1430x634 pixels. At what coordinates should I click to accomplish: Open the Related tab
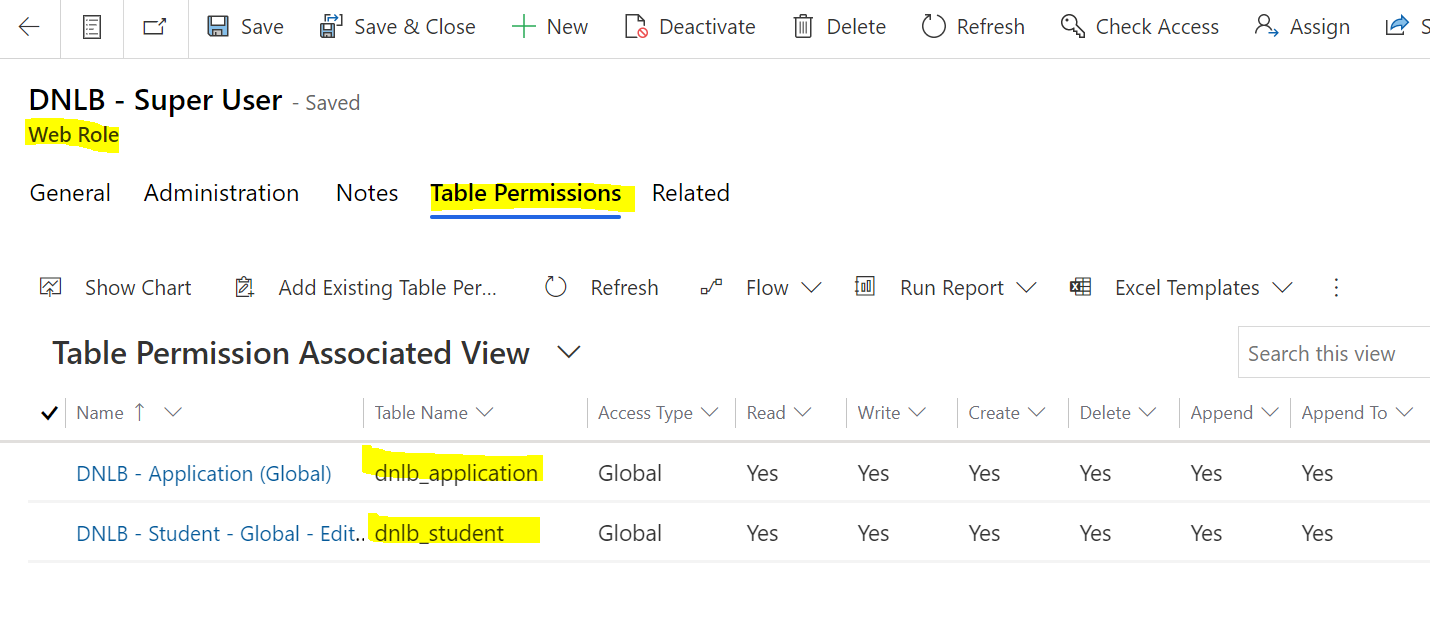point(690,193)
